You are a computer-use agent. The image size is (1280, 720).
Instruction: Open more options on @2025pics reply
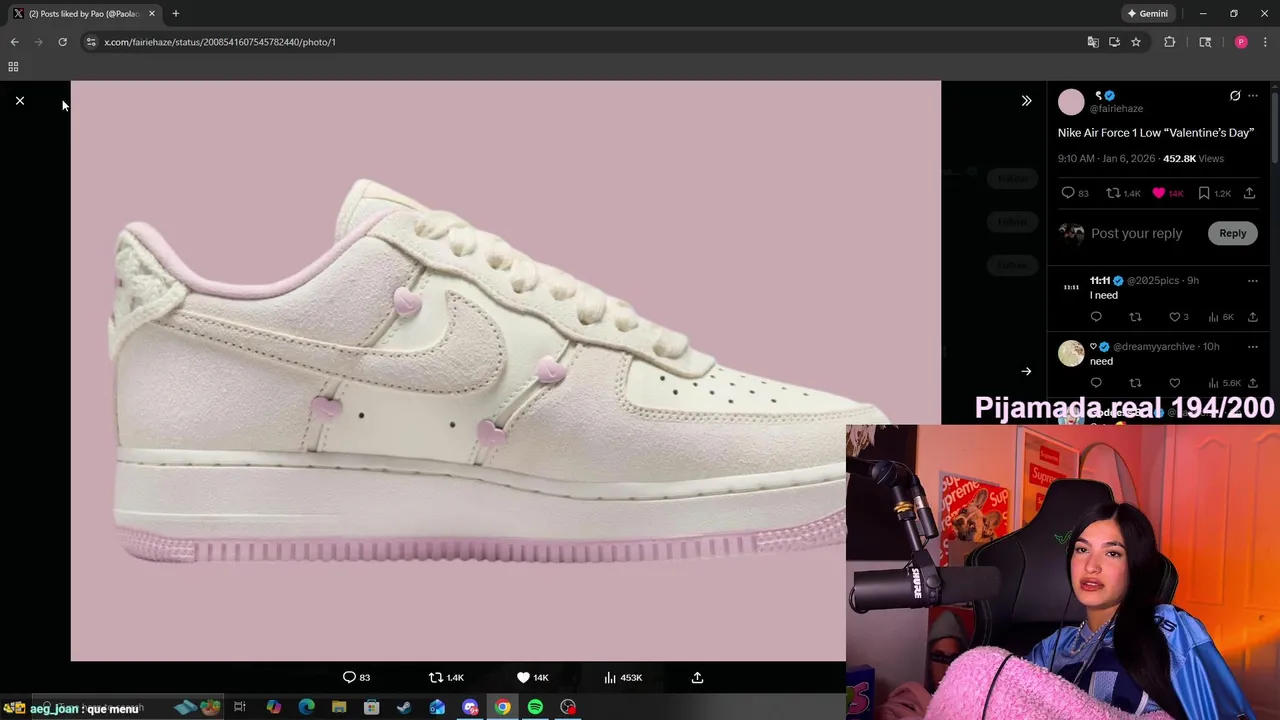[x=1253, y=281]
